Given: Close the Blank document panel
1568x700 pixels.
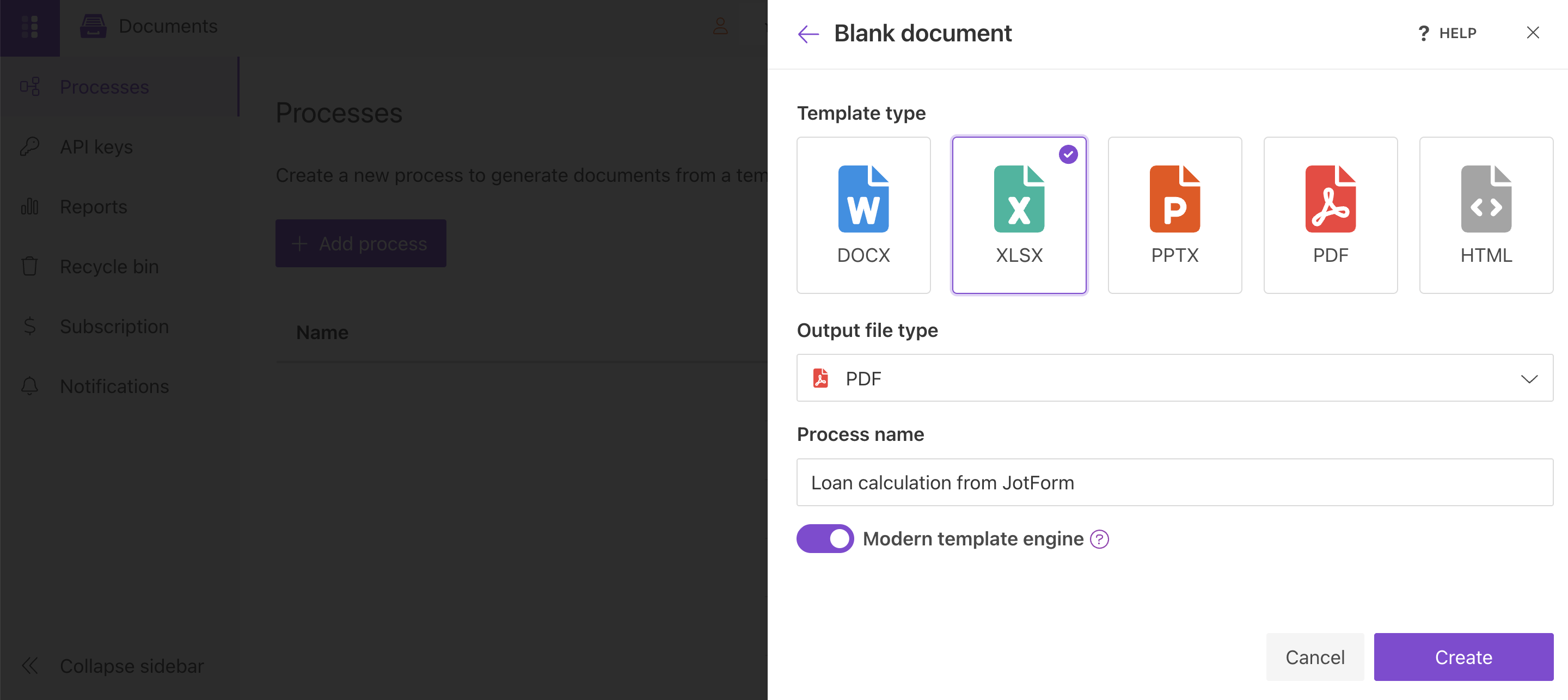Looking at the screenshot, I should (x=1533, y=33).
